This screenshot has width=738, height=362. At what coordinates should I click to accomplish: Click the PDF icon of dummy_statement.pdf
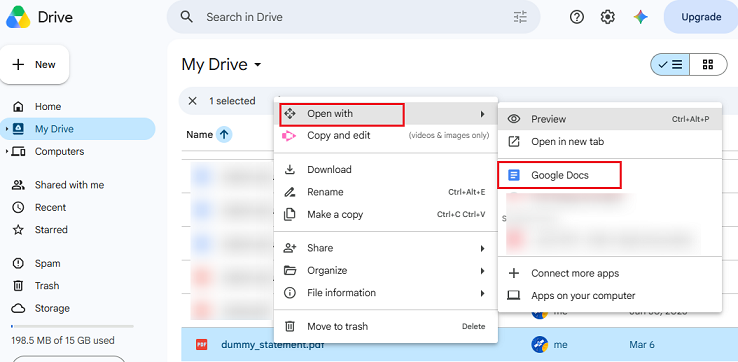click(x=201, y=345)
